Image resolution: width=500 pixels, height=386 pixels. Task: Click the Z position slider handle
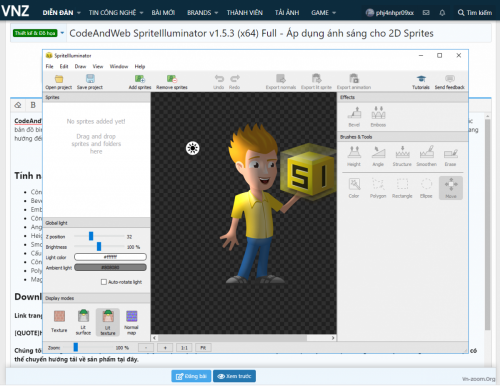point(91,236)
